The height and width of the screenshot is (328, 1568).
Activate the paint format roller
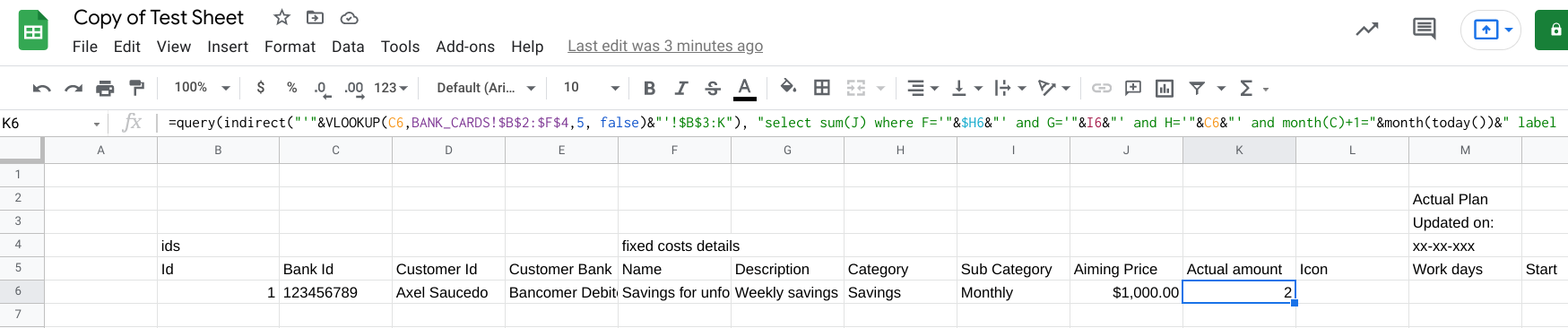tap(136, 88)
